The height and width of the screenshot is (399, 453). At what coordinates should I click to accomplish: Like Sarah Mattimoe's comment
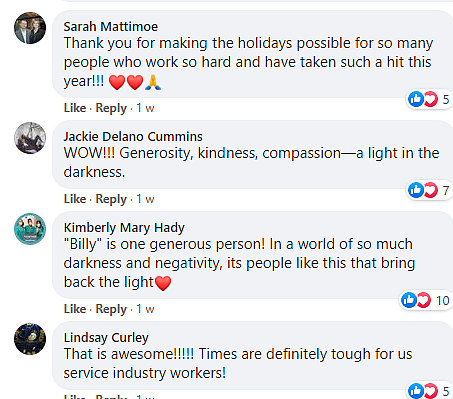[75, 108]
